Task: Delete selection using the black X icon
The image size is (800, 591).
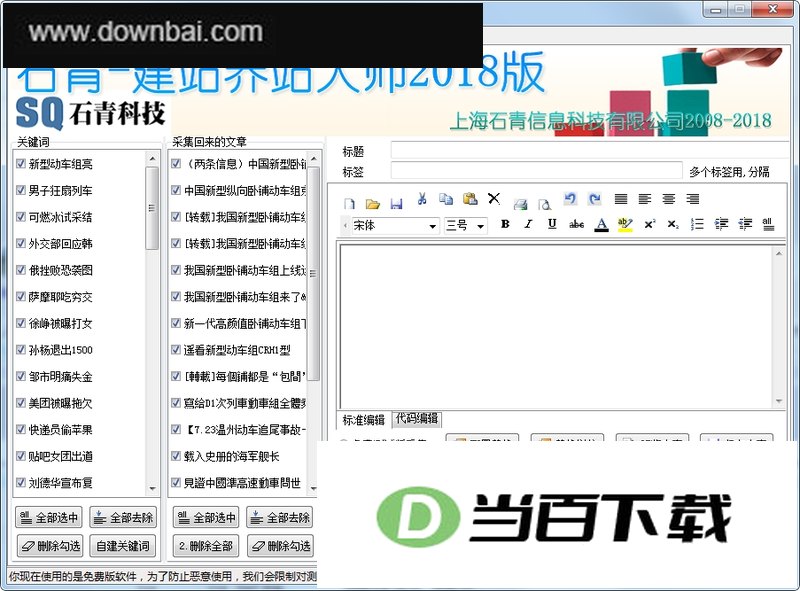Action: tap(494, 198)
